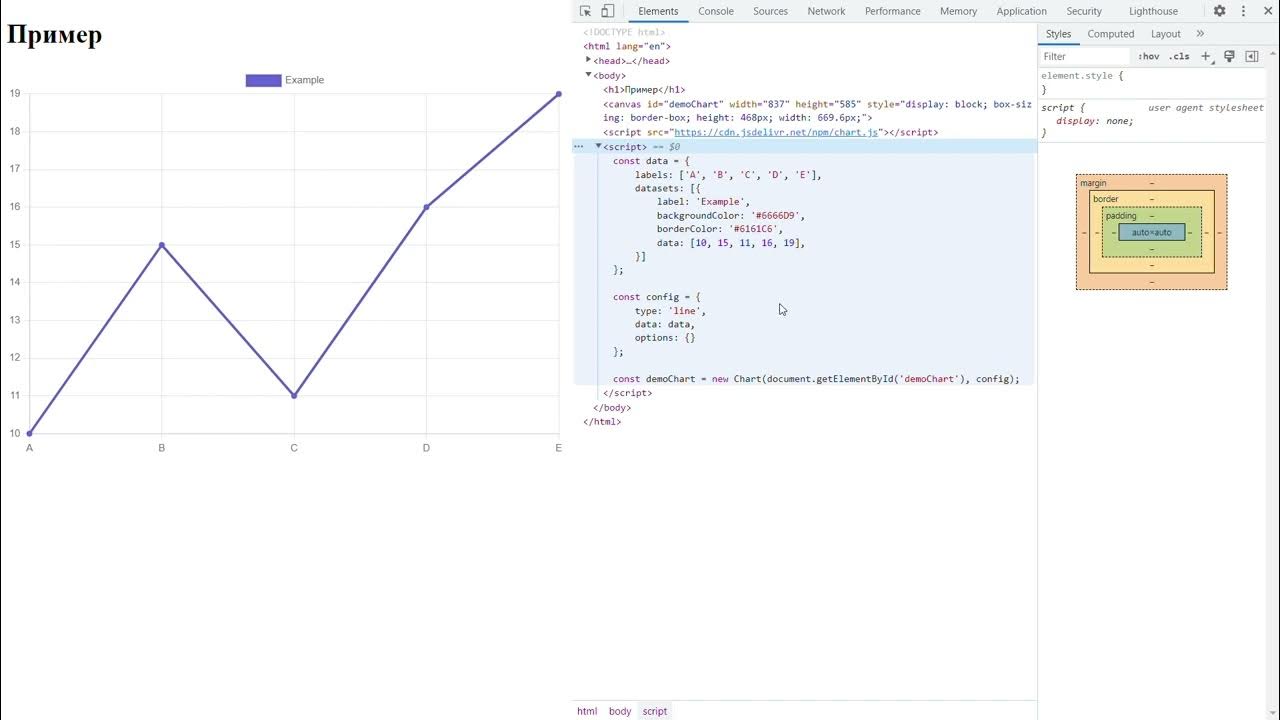
Task: Open the Performance tab
Action: point(893,11)
